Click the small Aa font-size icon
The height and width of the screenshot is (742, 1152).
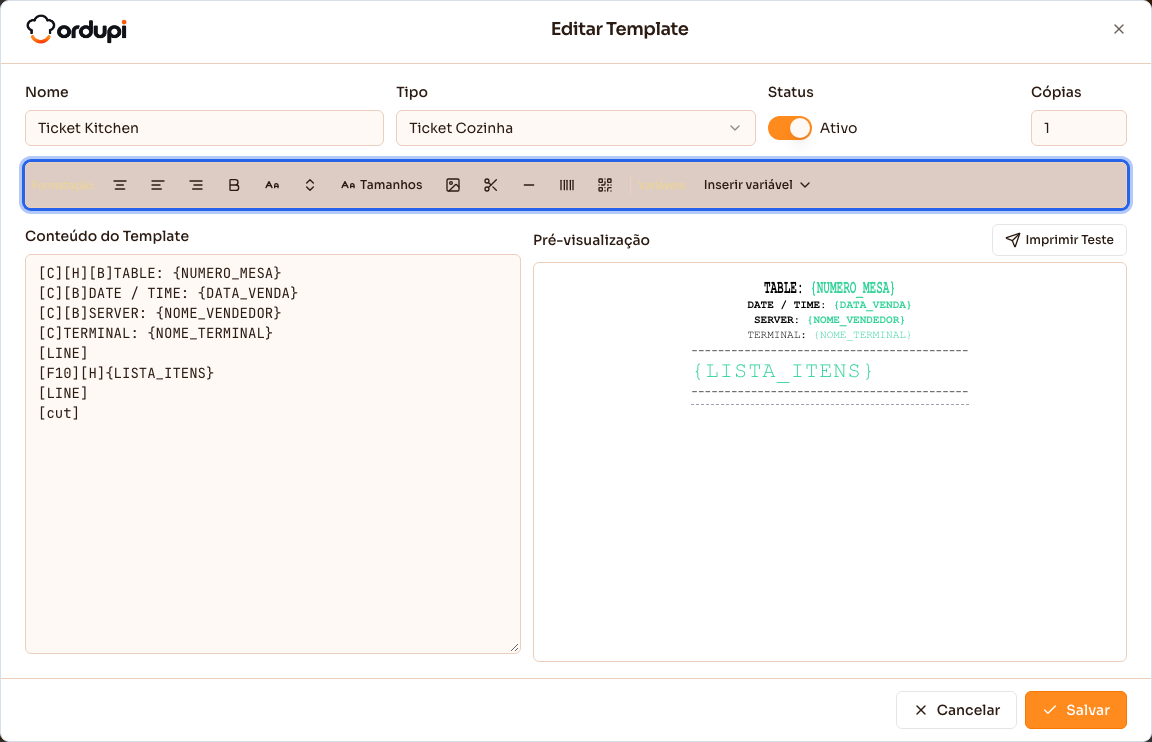(273, 185)
